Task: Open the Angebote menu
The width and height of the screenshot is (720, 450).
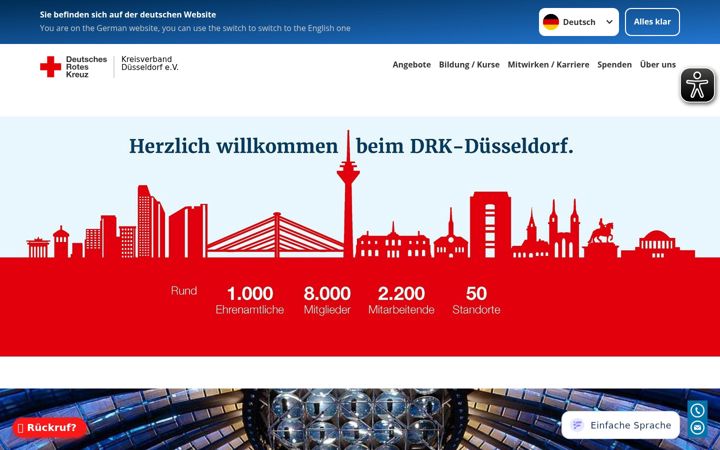Action: 411,65
